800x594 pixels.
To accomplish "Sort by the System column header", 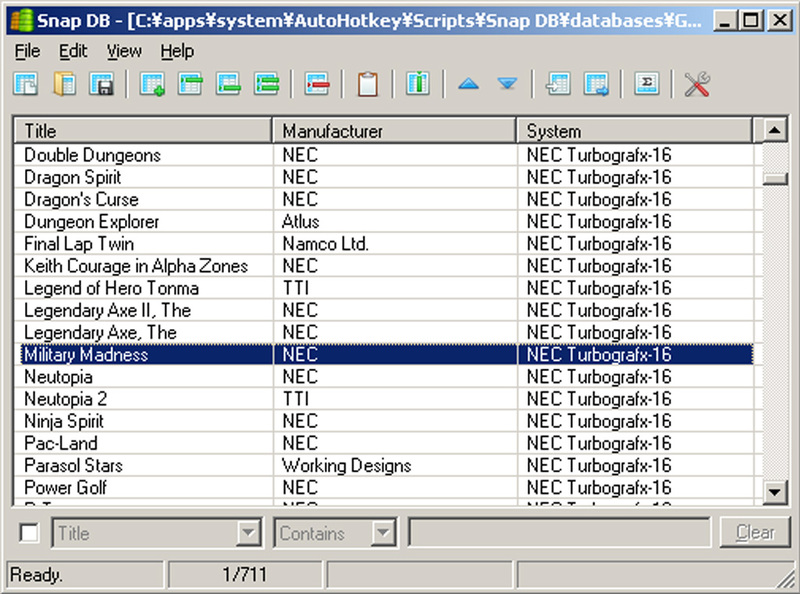I will click(634, 131).
